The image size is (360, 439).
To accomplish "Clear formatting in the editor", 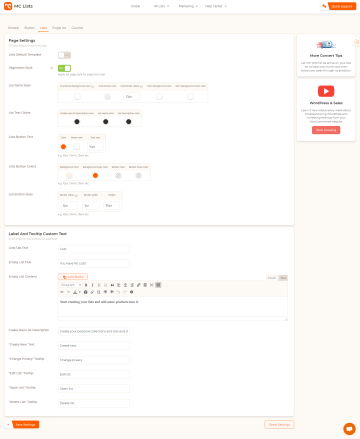I will (x=92, y=292).
